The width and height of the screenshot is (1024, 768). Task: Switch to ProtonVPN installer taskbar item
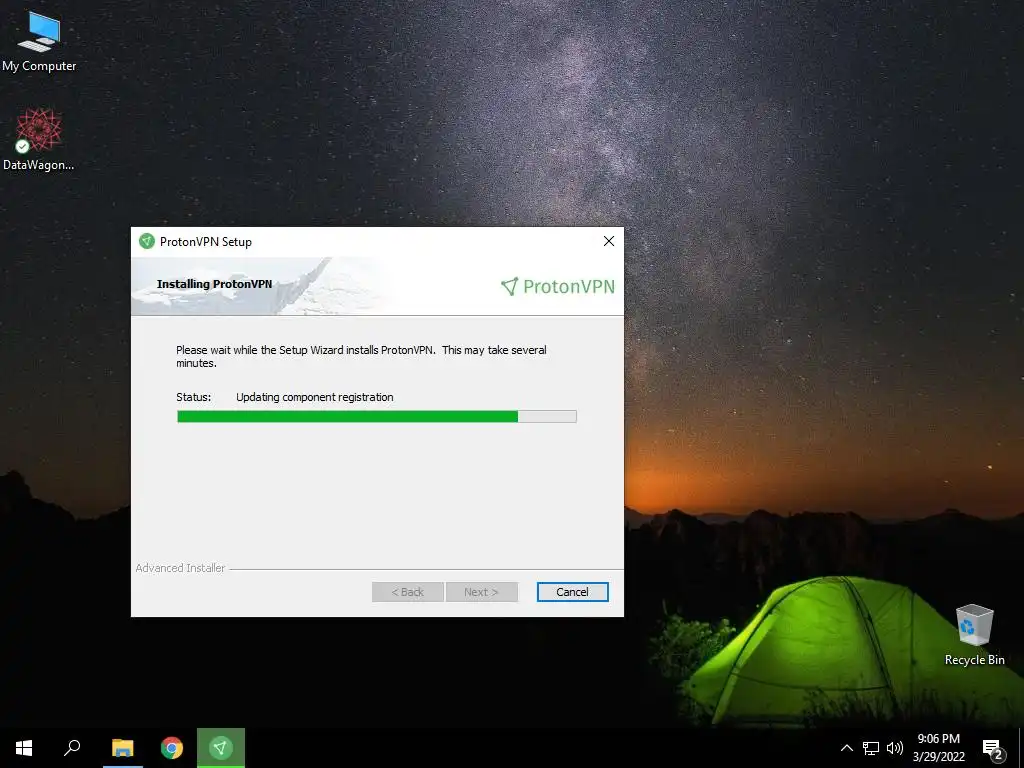[221, 748]
